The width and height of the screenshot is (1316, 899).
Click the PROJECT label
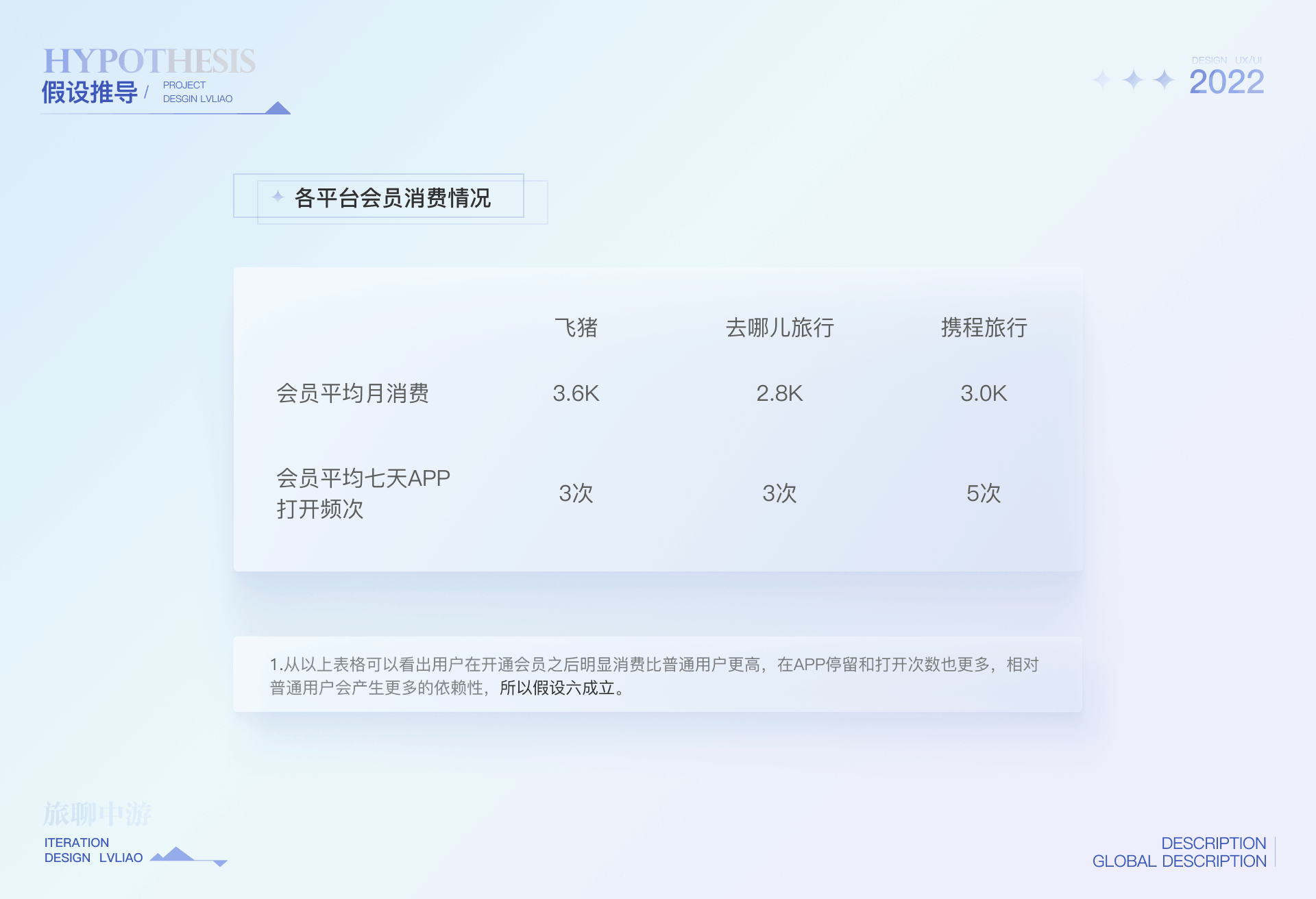(x=184, y=85)
